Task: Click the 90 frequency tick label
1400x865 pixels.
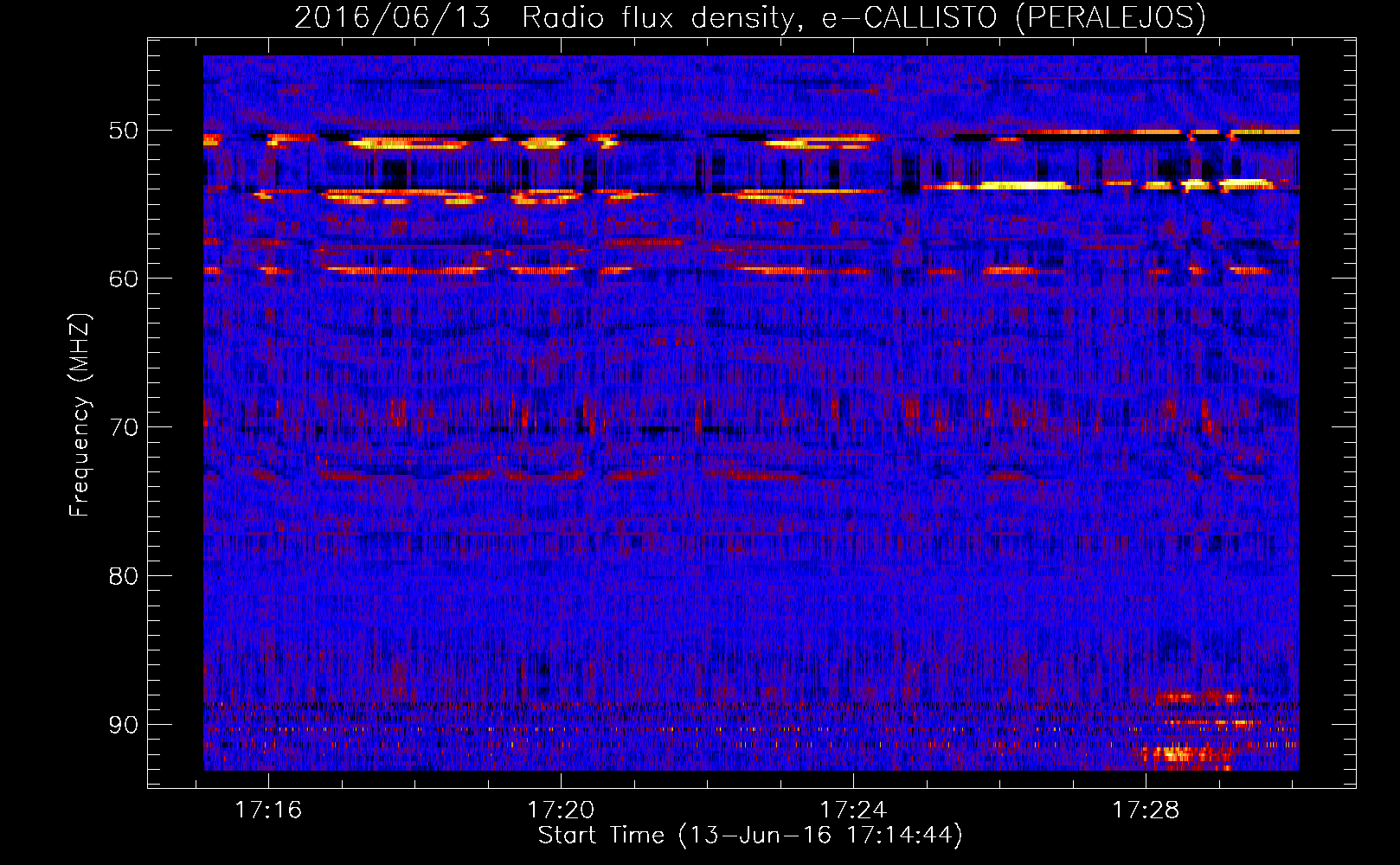Action: pos(123,724)
